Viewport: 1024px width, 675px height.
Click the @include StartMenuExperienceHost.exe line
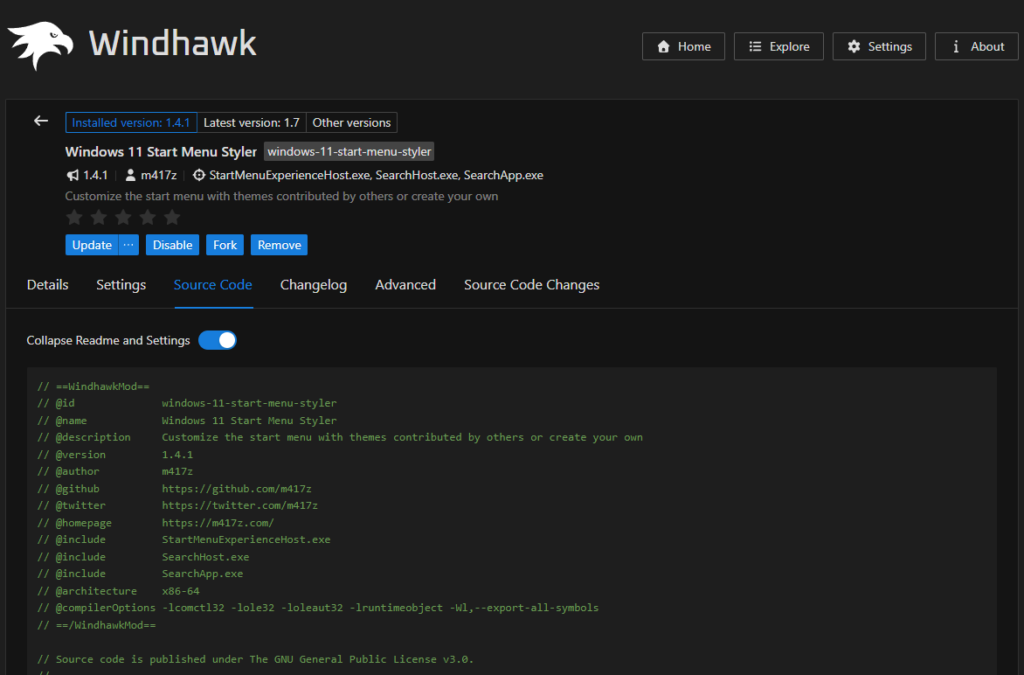(x=184, y=539)
